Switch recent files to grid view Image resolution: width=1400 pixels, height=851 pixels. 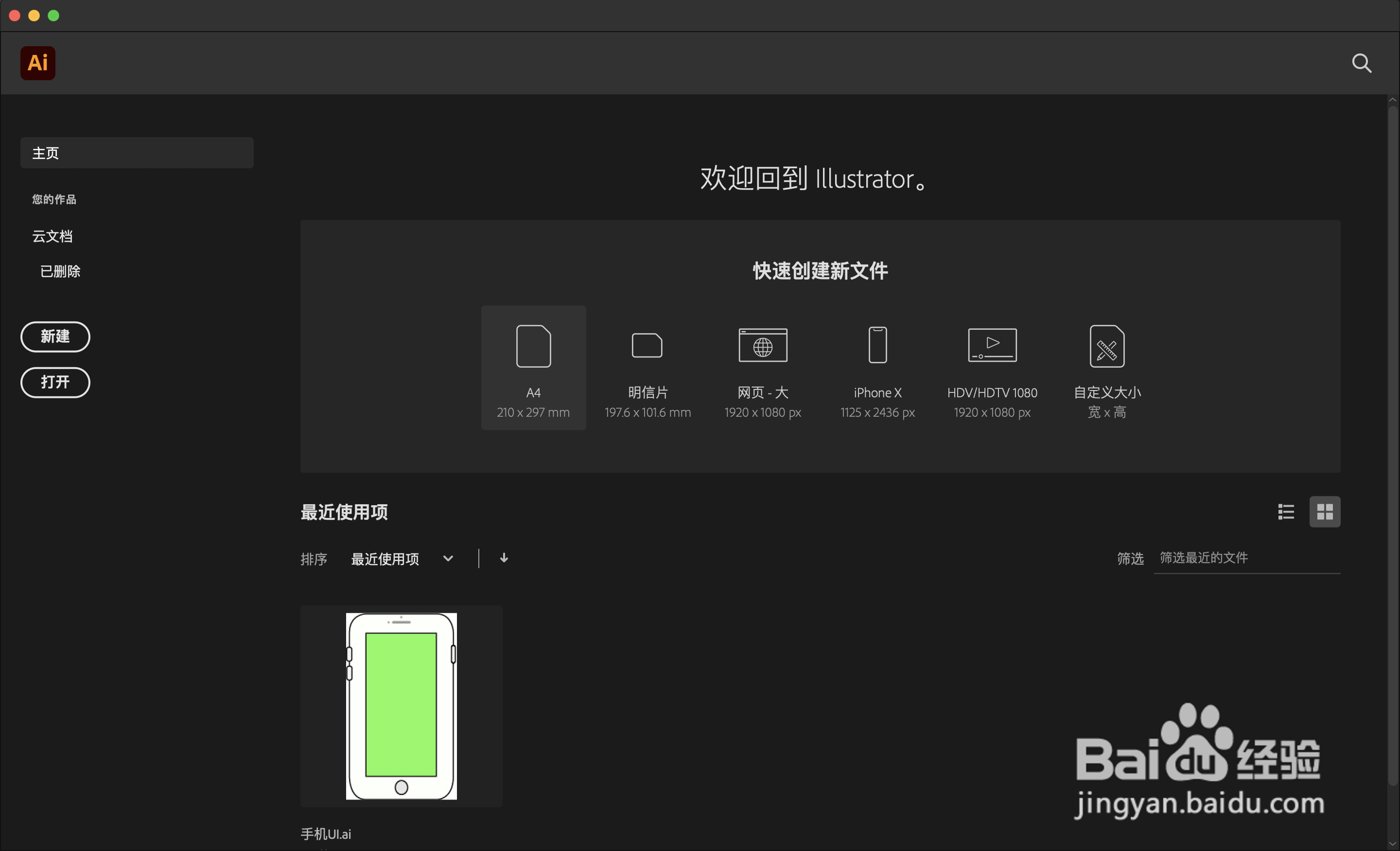1325,512
